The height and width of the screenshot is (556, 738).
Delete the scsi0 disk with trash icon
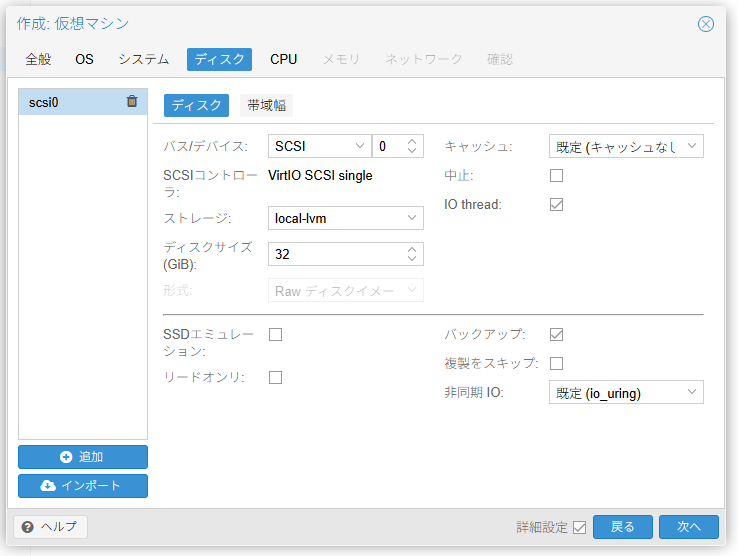[132, 101]
